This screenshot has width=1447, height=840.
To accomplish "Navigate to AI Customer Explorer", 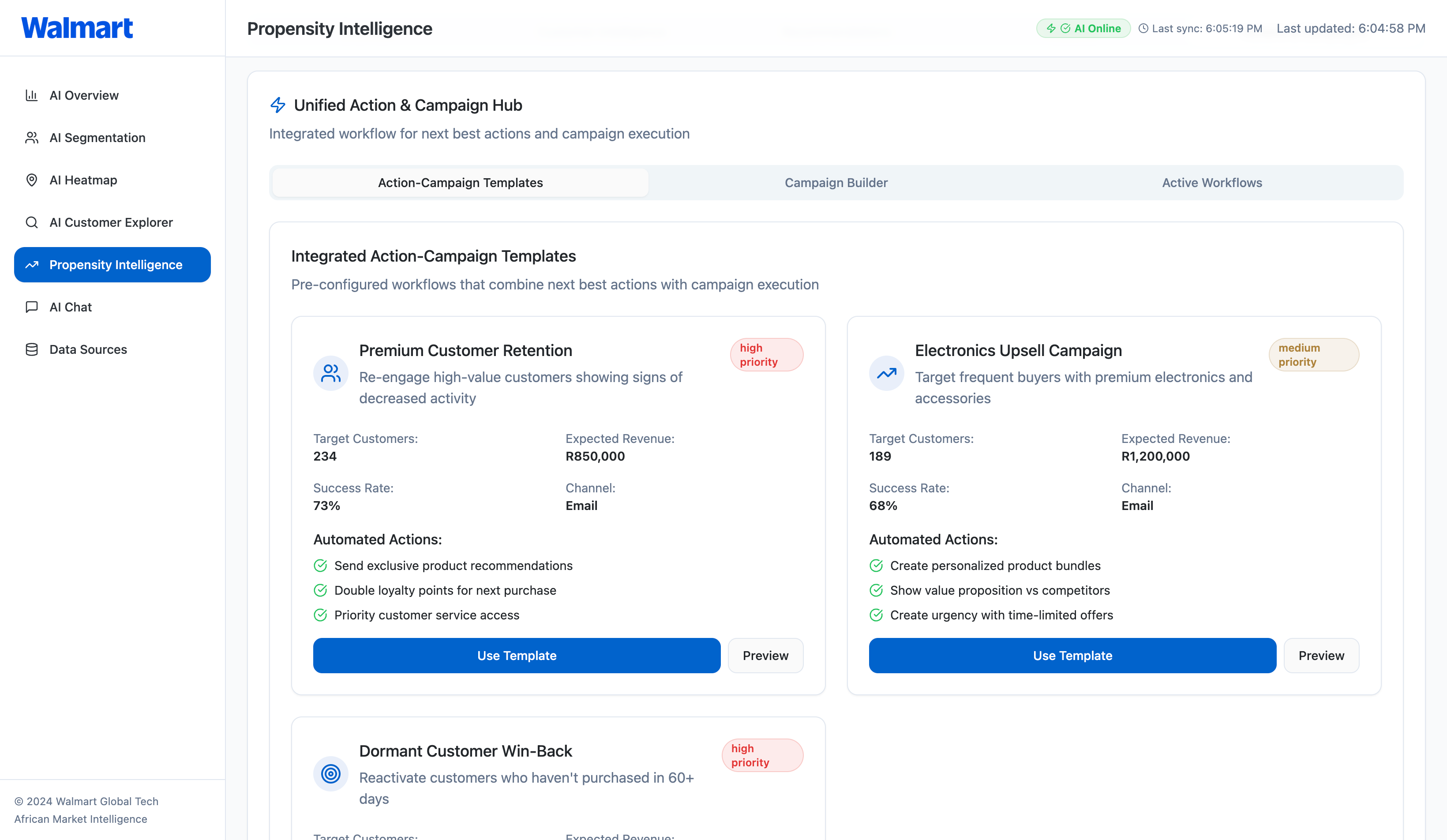I will click(x=112, y=222).
